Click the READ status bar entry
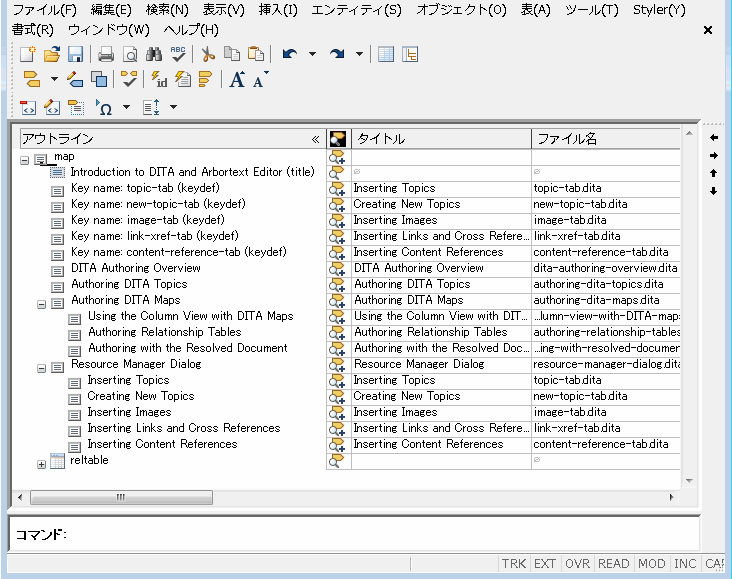Screen dimensions: 732x579 [x=613, y=564]
